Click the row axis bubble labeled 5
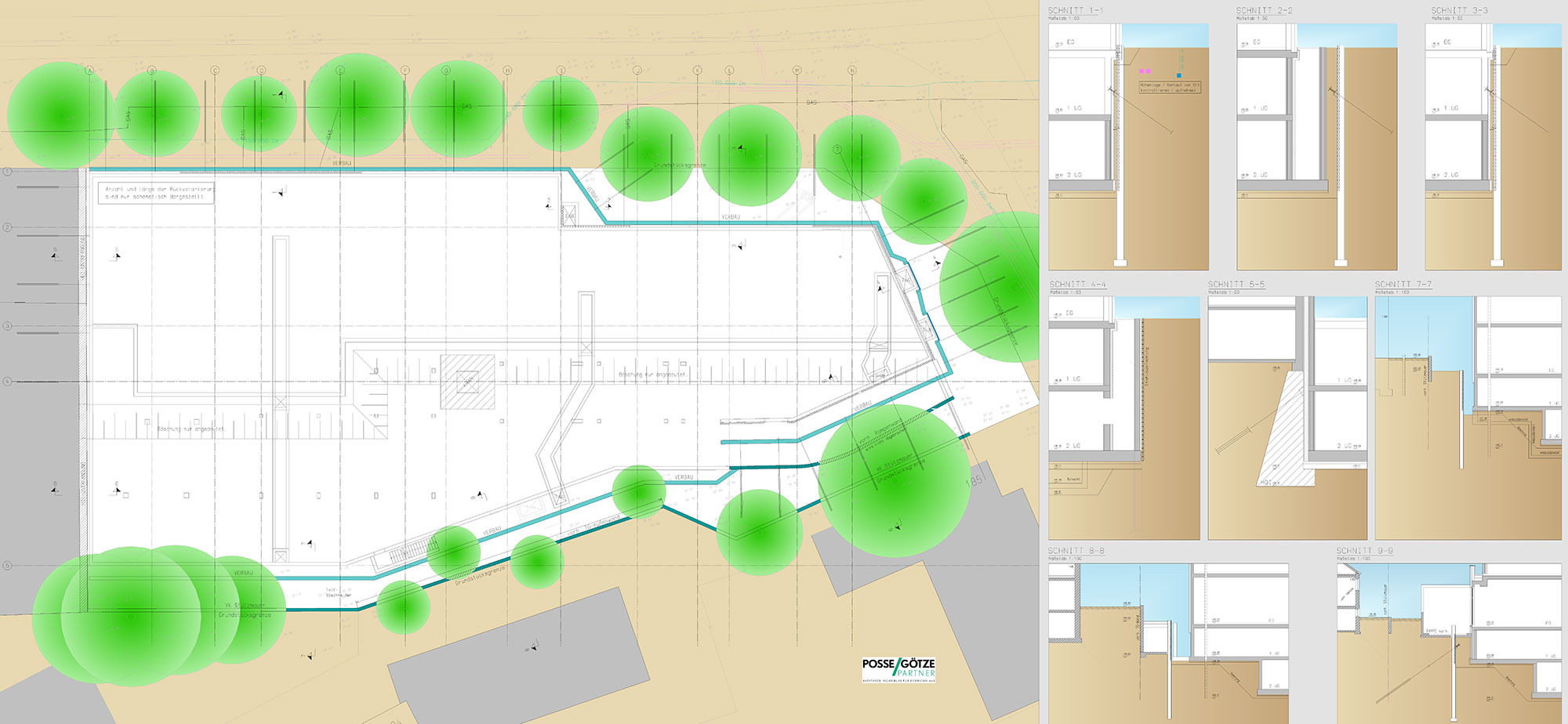1568x724 pixels. coord(7,565)
